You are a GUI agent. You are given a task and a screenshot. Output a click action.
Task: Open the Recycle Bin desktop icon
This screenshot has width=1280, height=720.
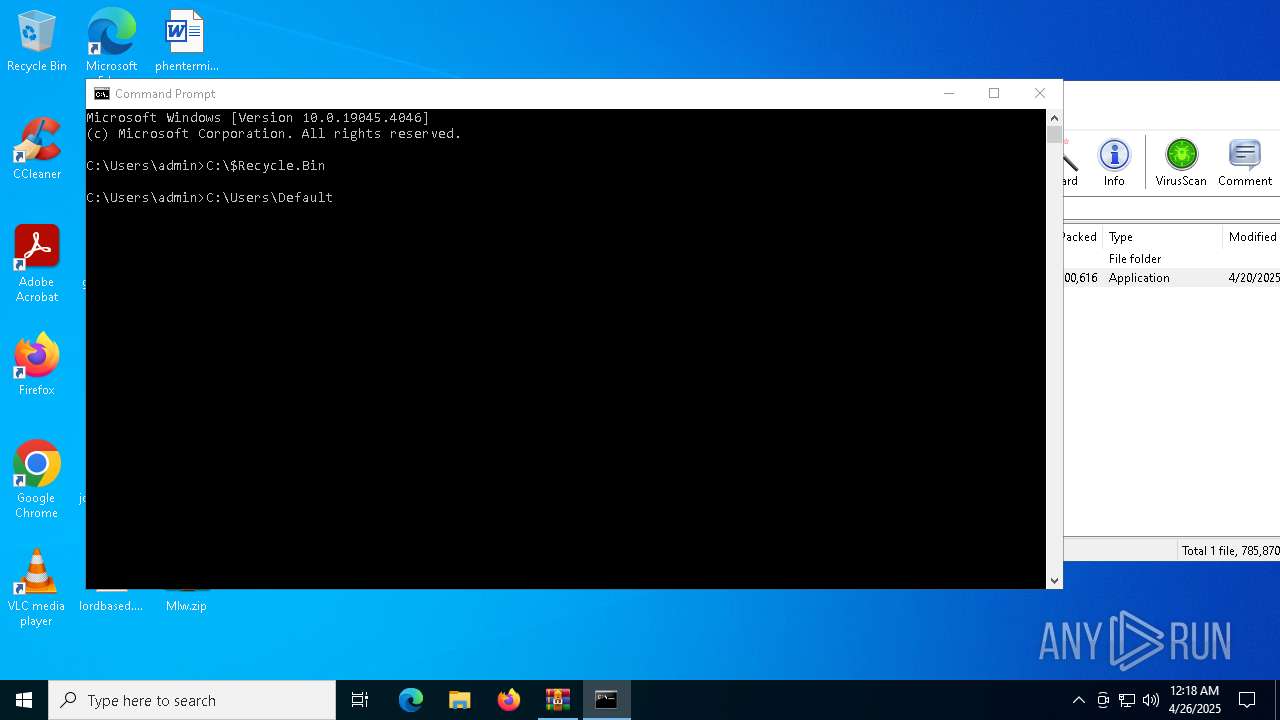click(x=36, y=42)
